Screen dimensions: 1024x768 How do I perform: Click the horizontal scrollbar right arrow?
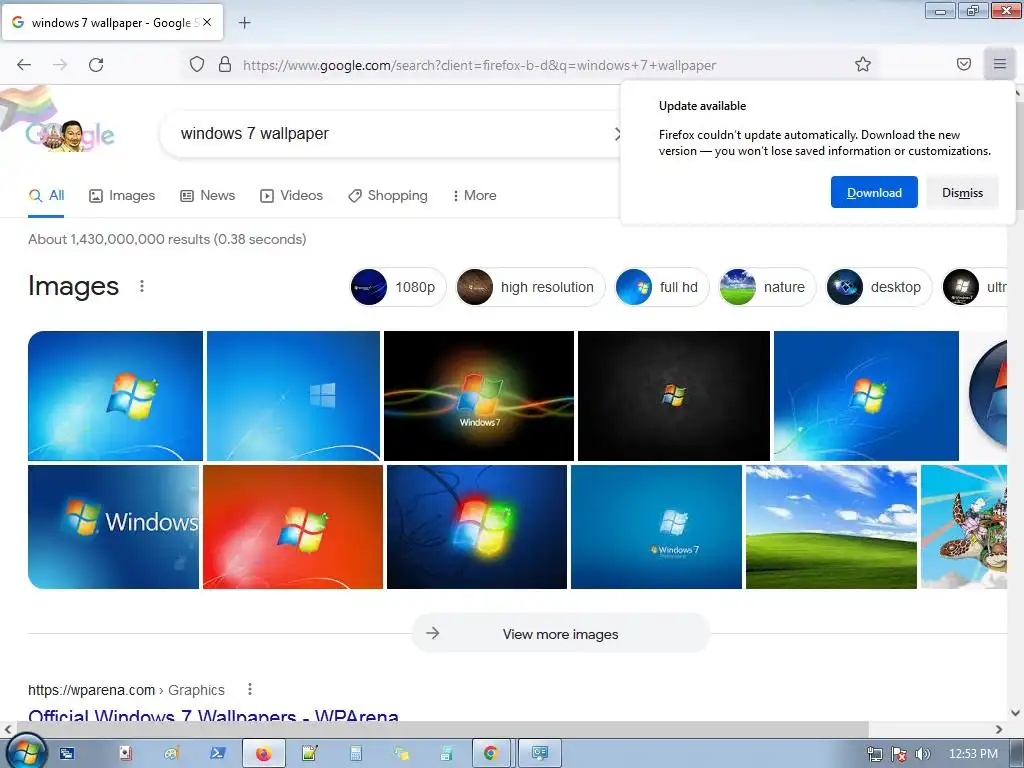999,729
